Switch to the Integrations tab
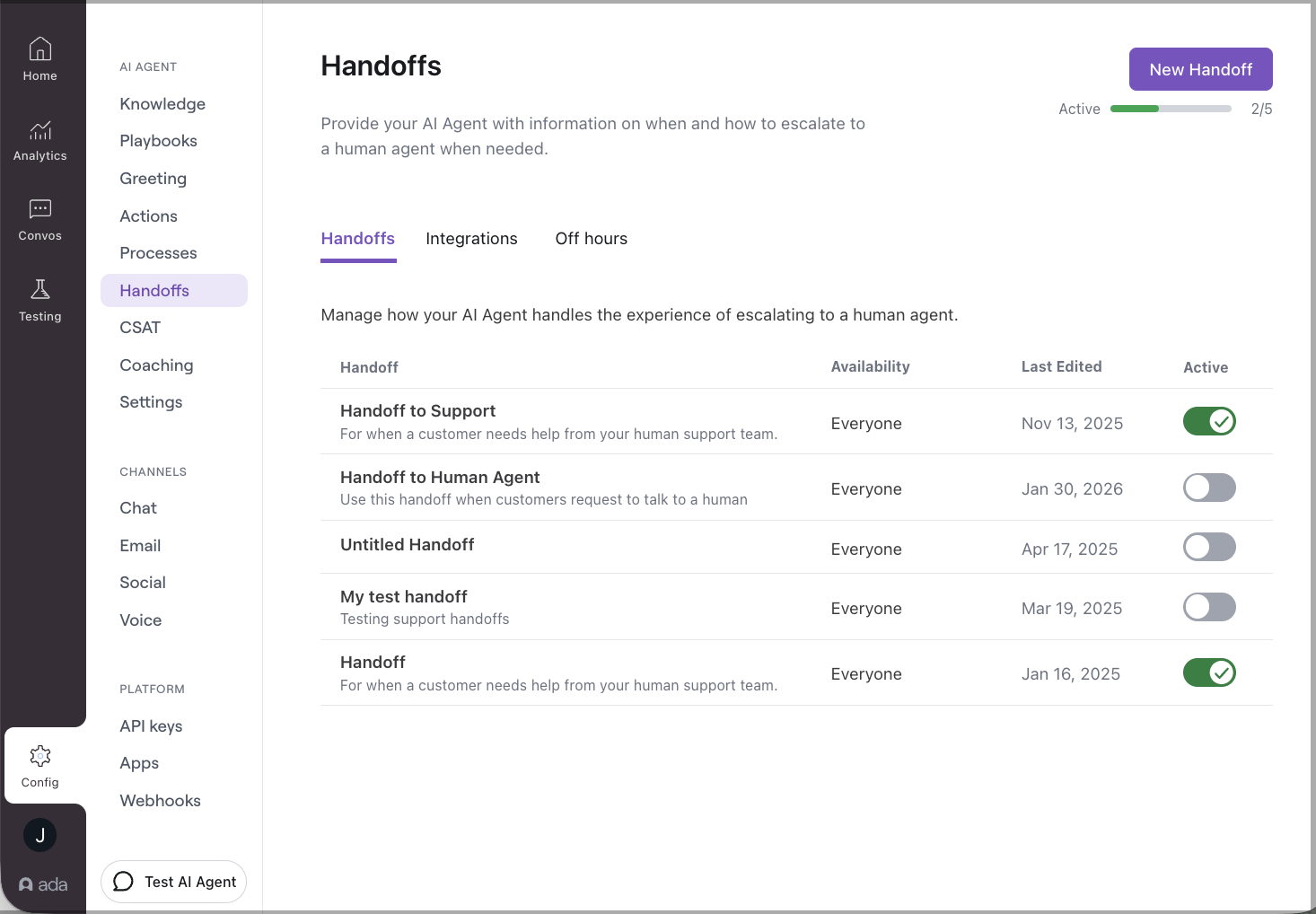1316x914 pixels. (471, 239)
